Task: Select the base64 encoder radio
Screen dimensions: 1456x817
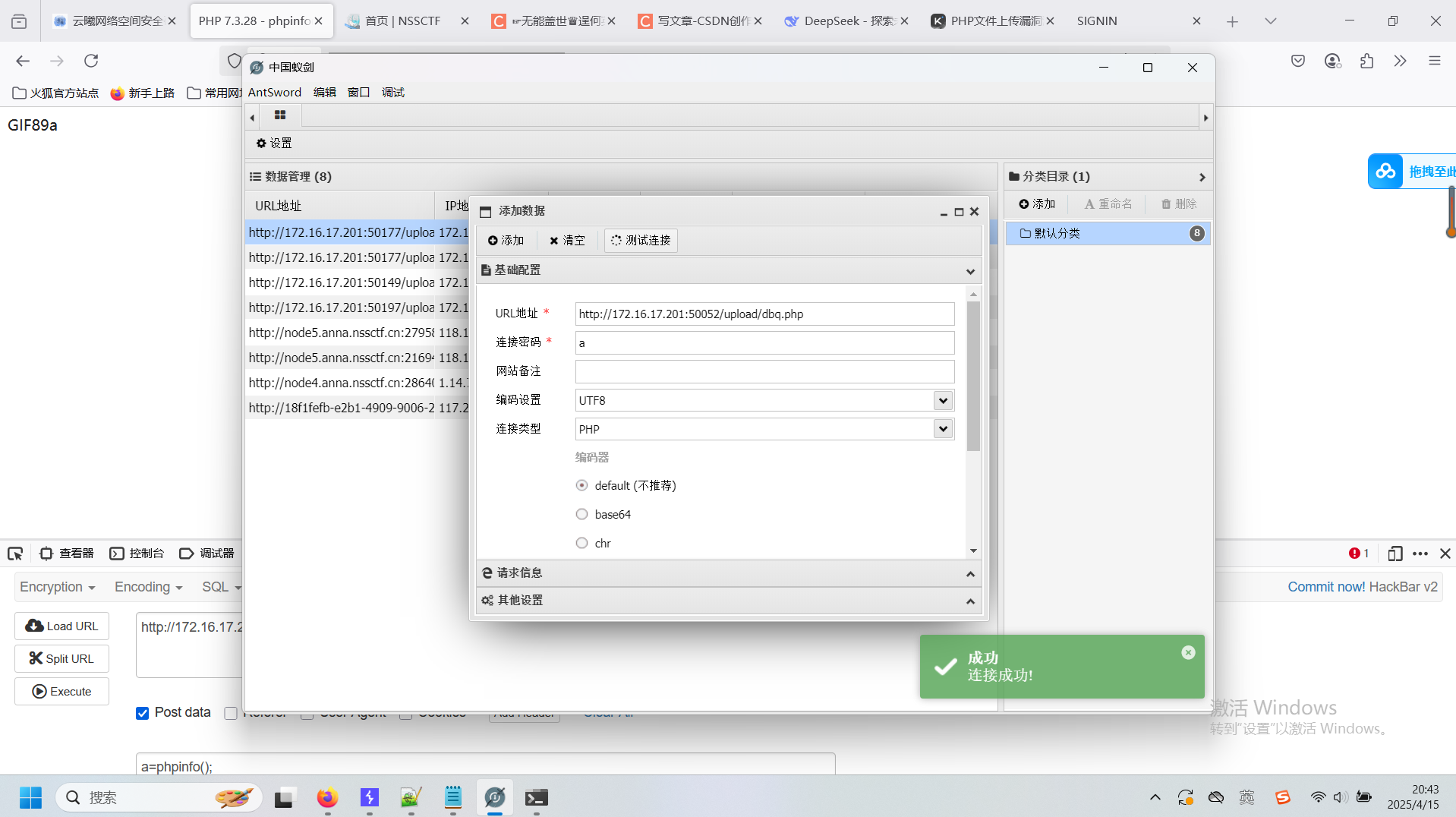Action: click(582, 515)
